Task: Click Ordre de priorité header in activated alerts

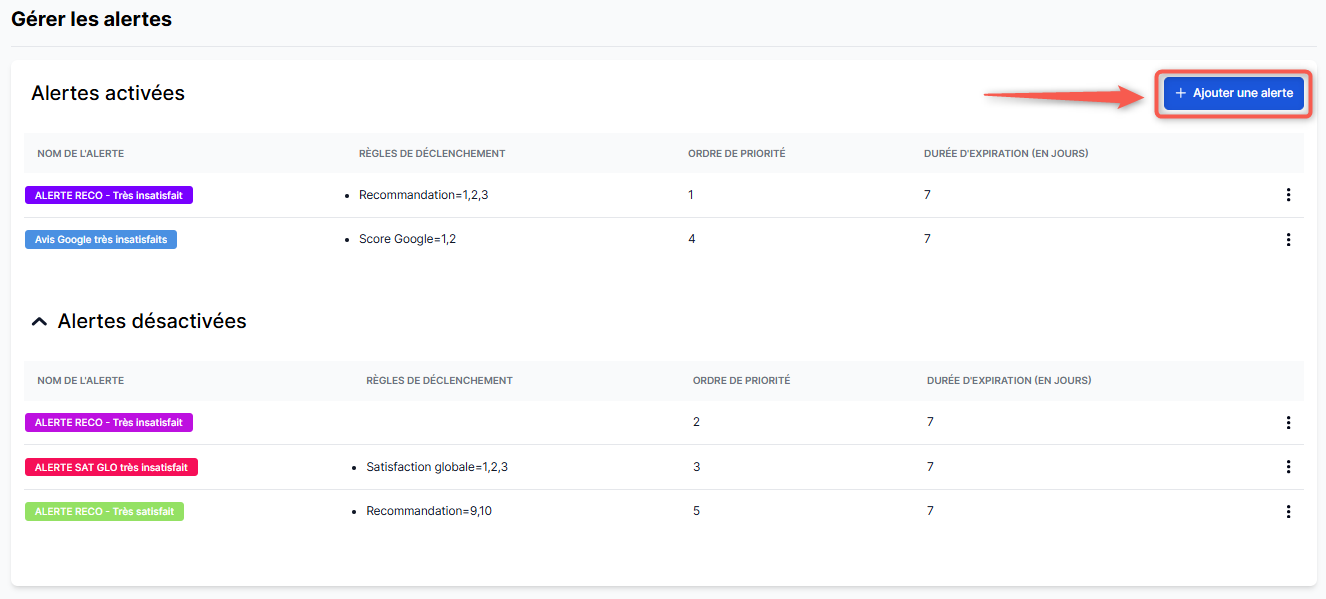Action: [x=736, y=154]
